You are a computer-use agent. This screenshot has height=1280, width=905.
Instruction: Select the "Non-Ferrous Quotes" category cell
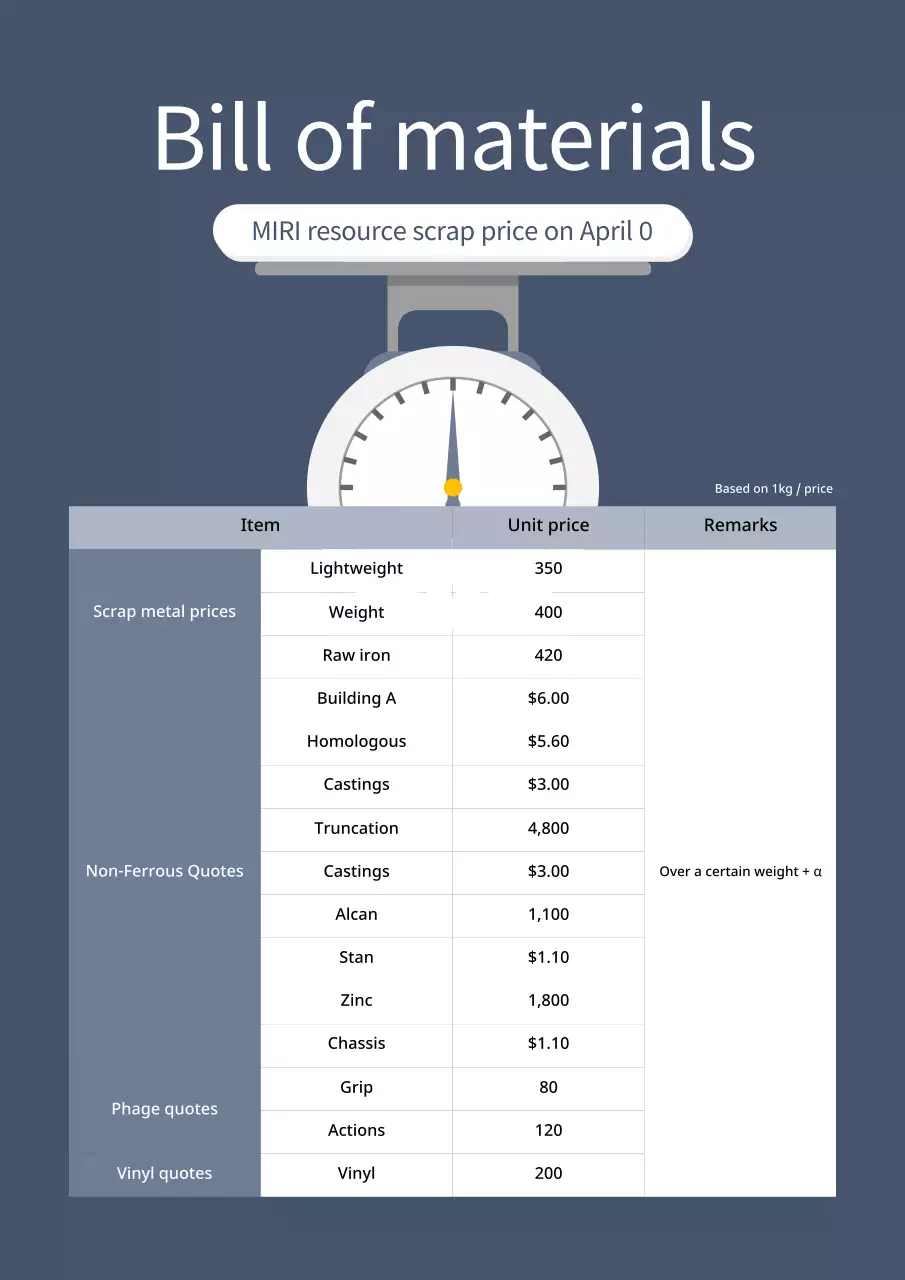[165, 871]
